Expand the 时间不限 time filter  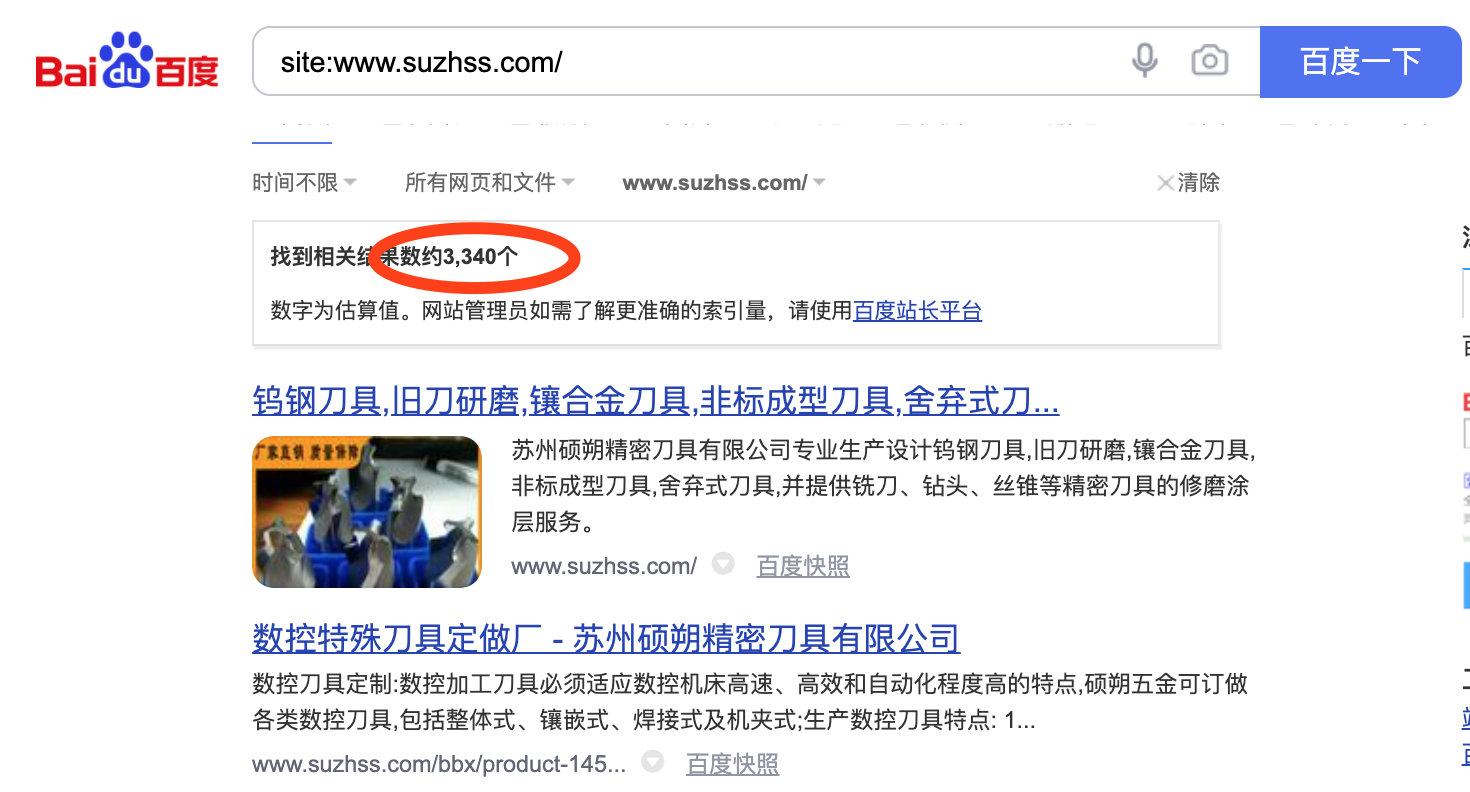[x=304, y=183]
